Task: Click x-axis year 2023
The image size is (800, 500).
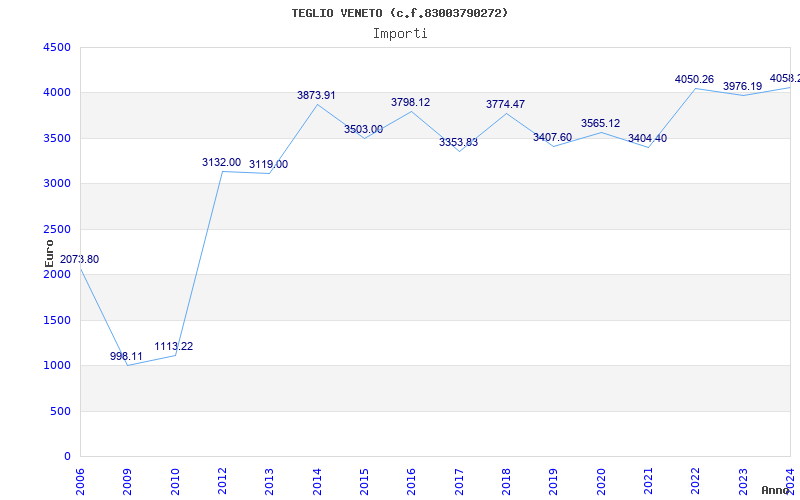Action: coord(743,482)
